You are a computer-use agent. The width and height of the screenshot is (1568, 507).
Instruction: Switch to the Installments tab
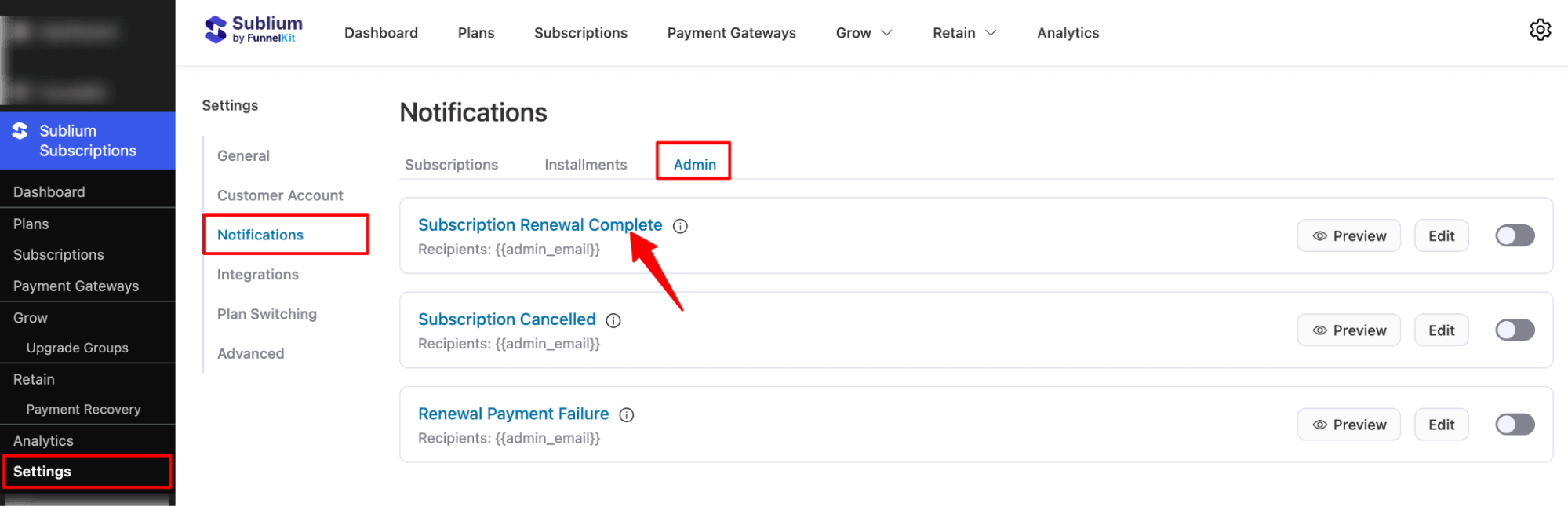584,164
